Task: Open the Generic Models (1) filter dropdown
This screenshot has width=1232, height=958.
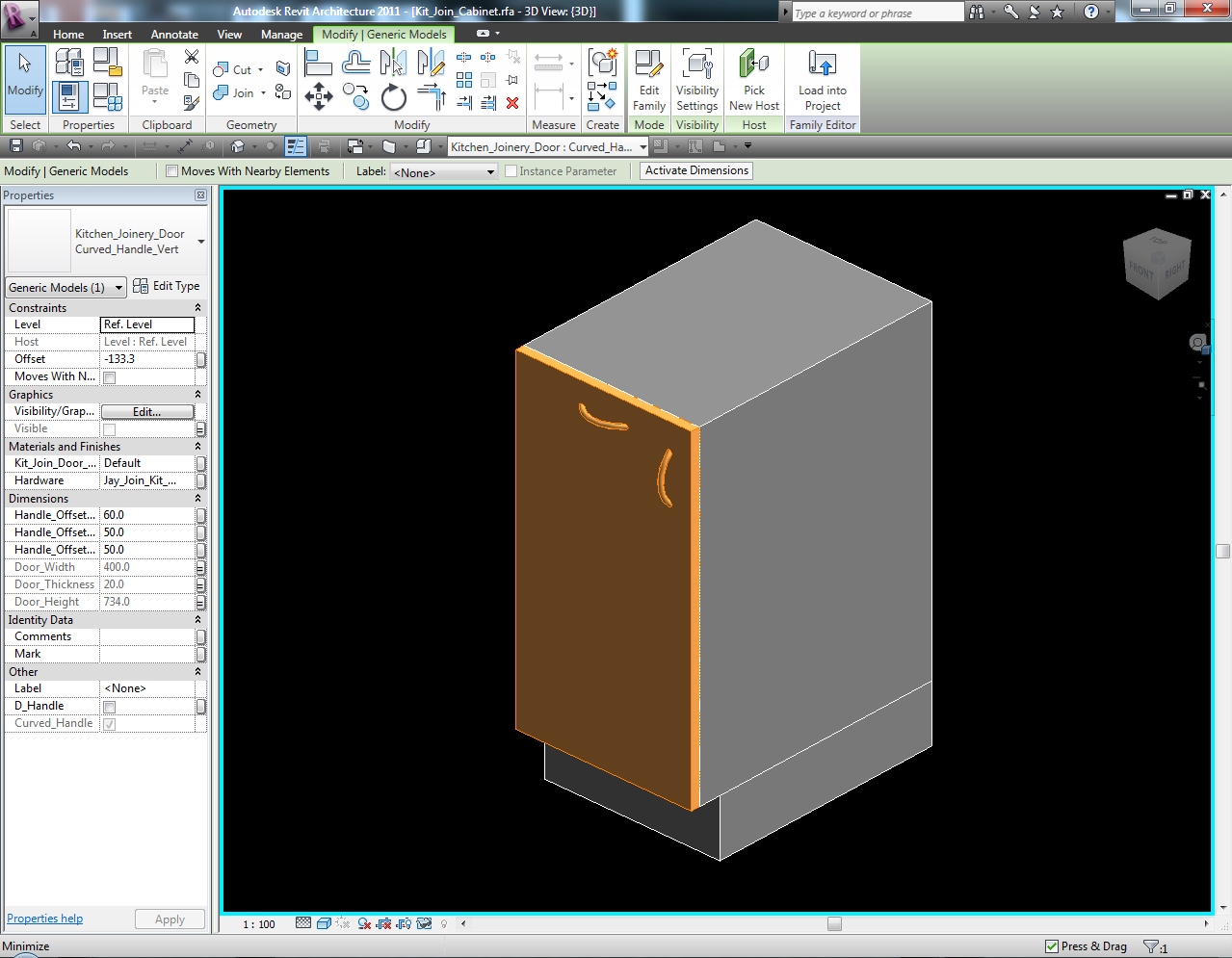Action: click(x=66, y=287)
